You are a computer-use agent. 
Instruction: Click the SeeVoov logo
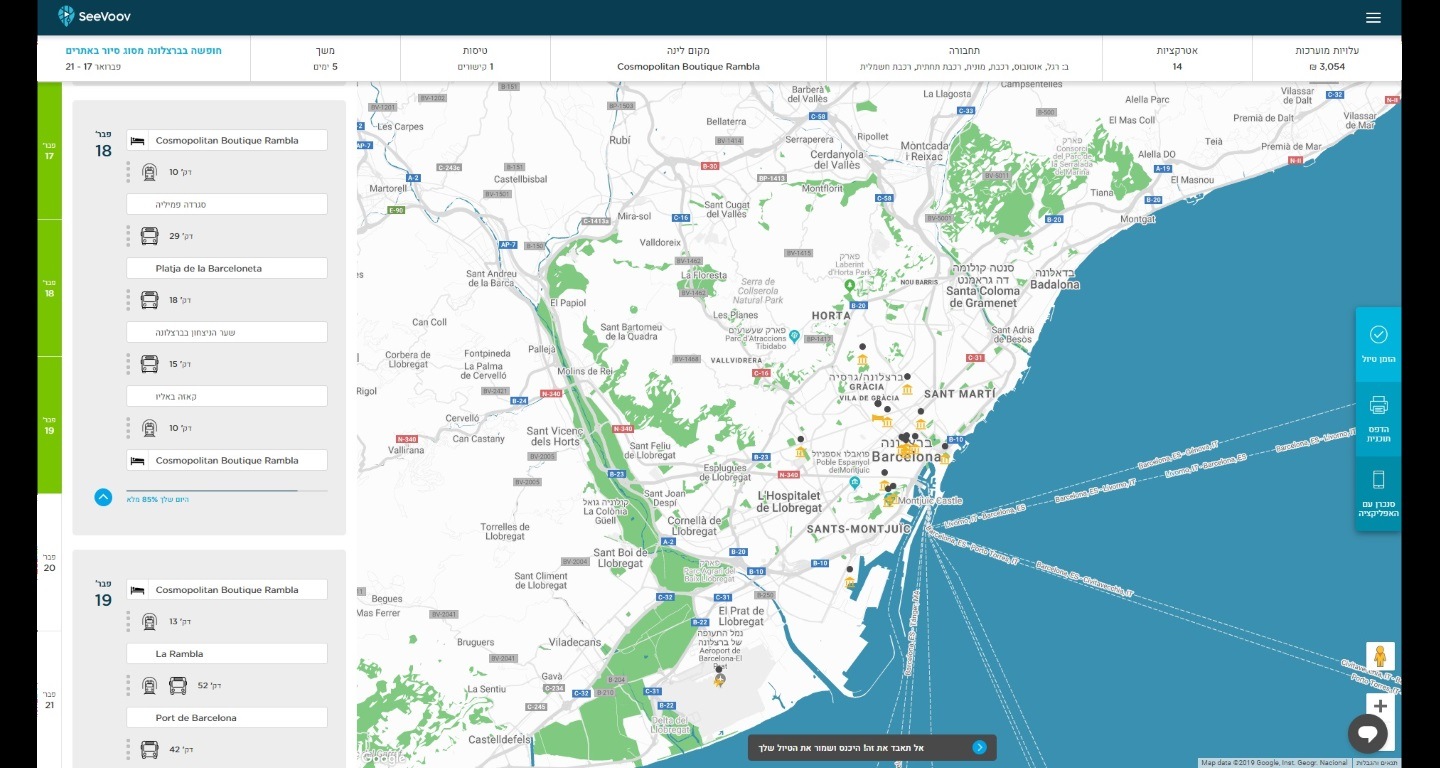(x=95, y=16)
